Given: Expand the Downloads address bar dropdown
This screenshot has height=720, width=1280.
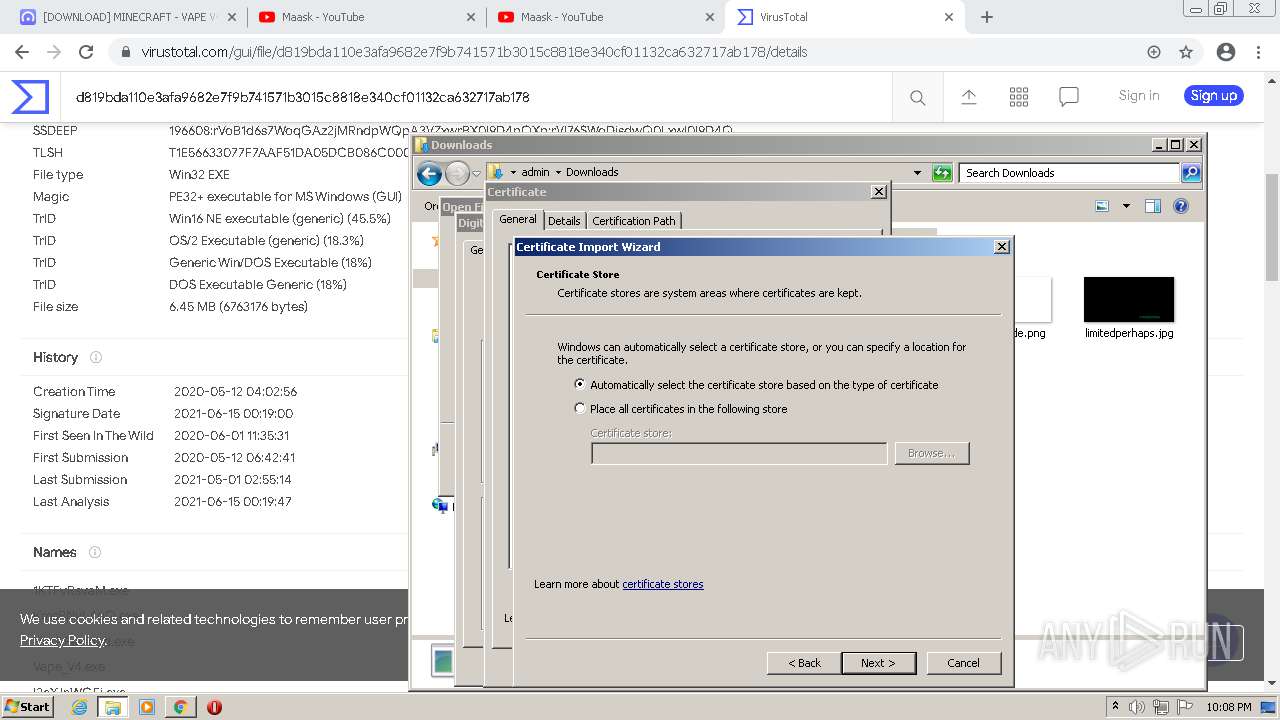Looking at the screenshot, I should pyautogui.click(x=917, y=173).
